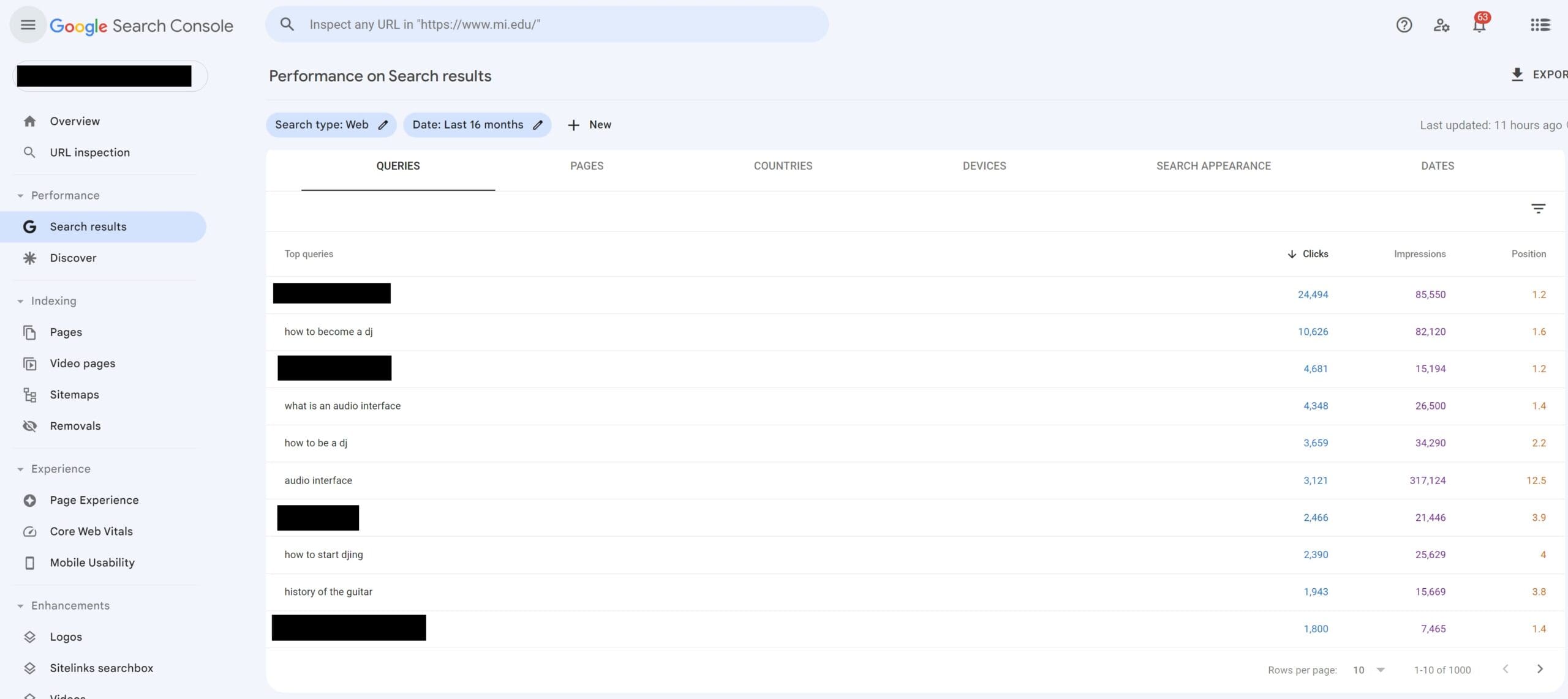Edit the Search type: Web filter pencil
Screen dimensions: 1568x699
383,125
